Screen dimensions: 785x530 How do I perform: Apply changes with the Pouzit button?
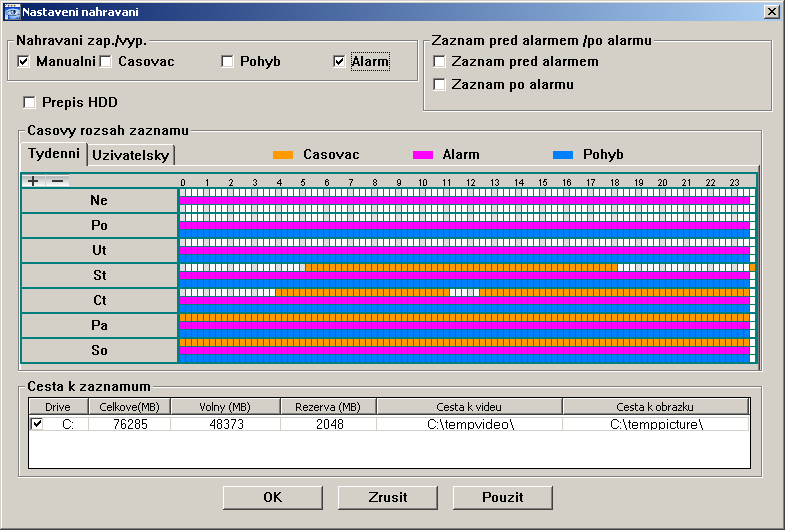click(x=503, y=497)
